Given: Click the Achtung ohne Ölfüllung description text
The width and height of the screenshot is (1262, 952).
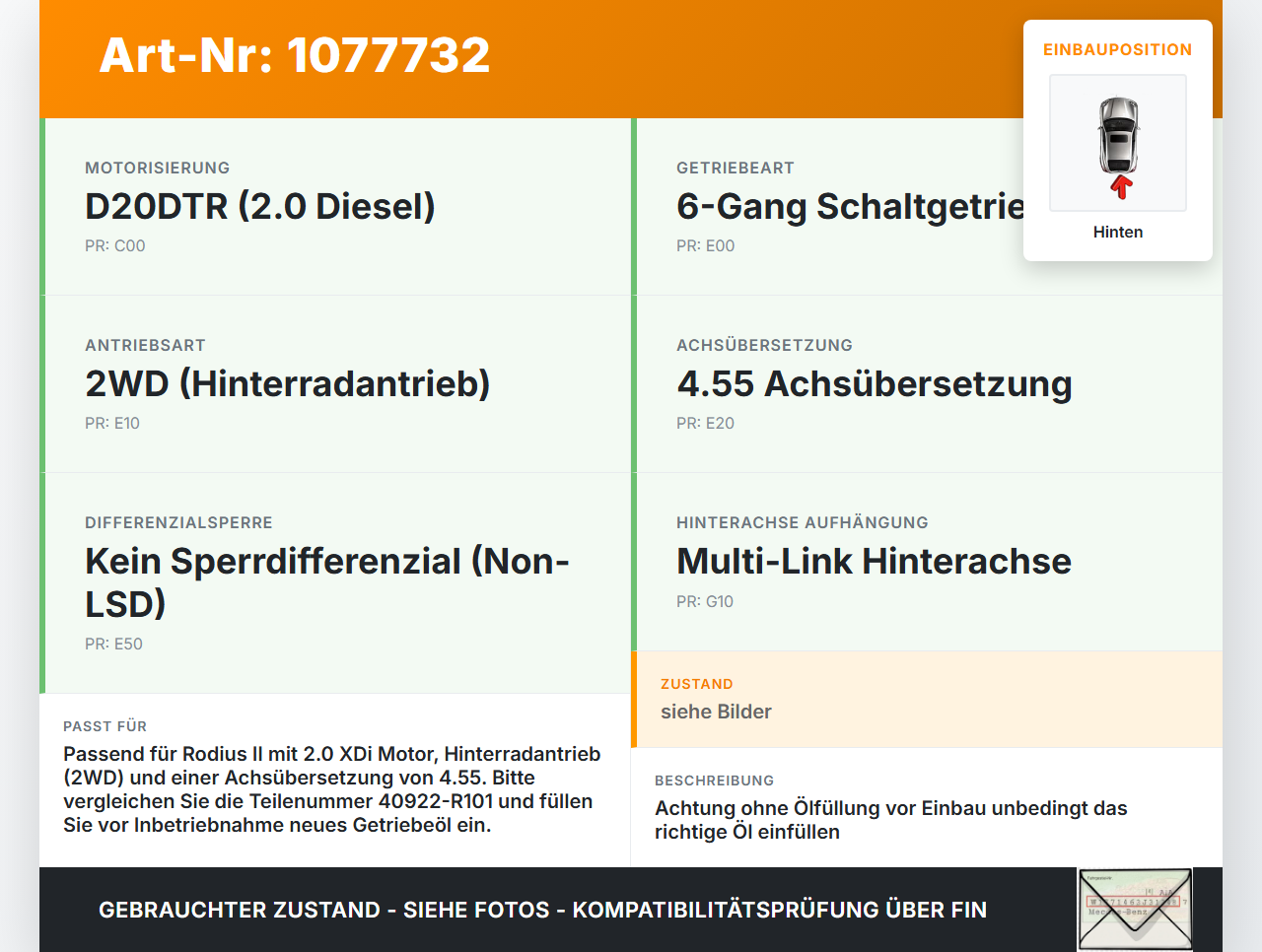Looking at the screenshot, I should 891,820.
